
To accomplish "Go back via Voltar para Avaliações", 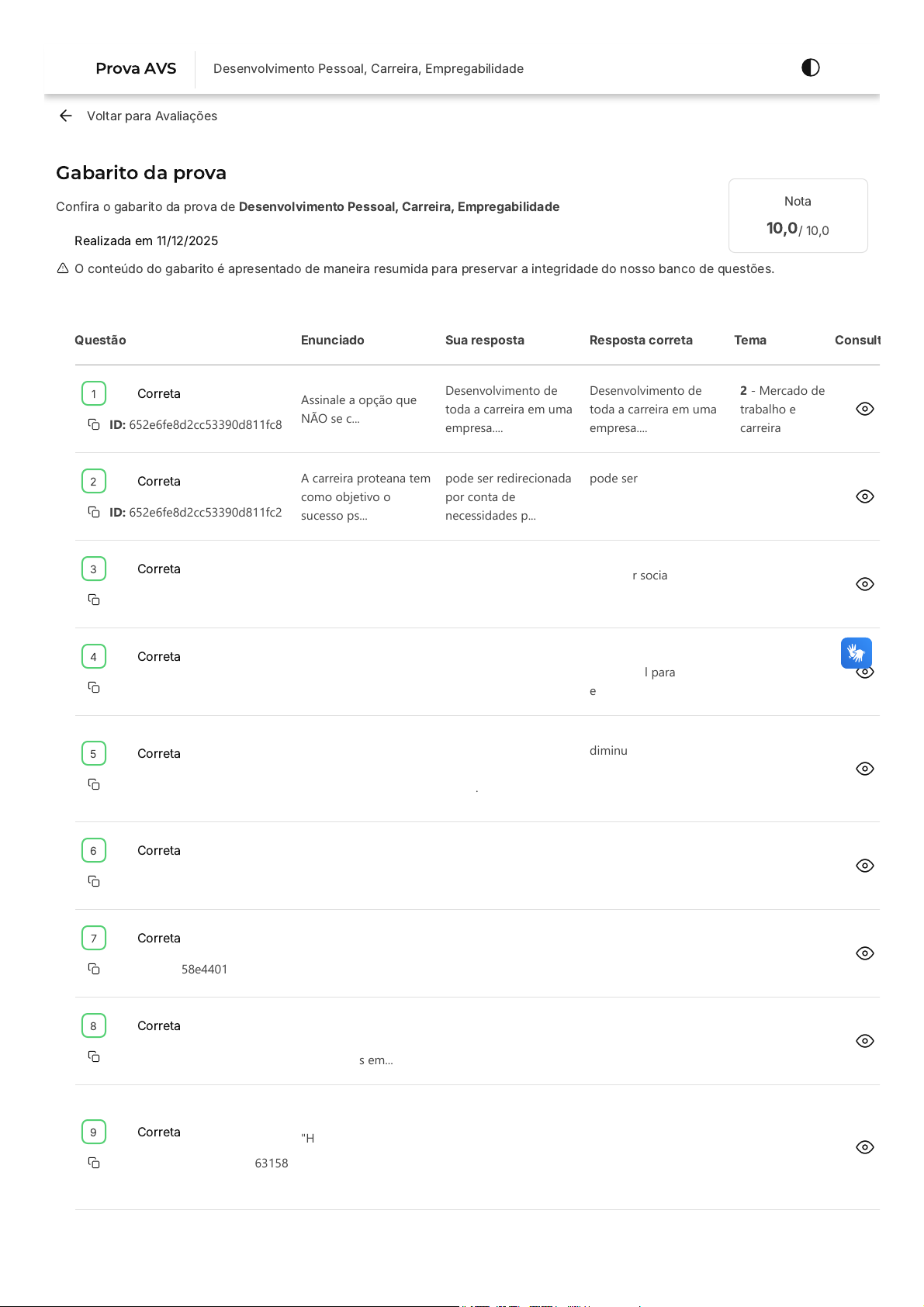I will 151,116.
